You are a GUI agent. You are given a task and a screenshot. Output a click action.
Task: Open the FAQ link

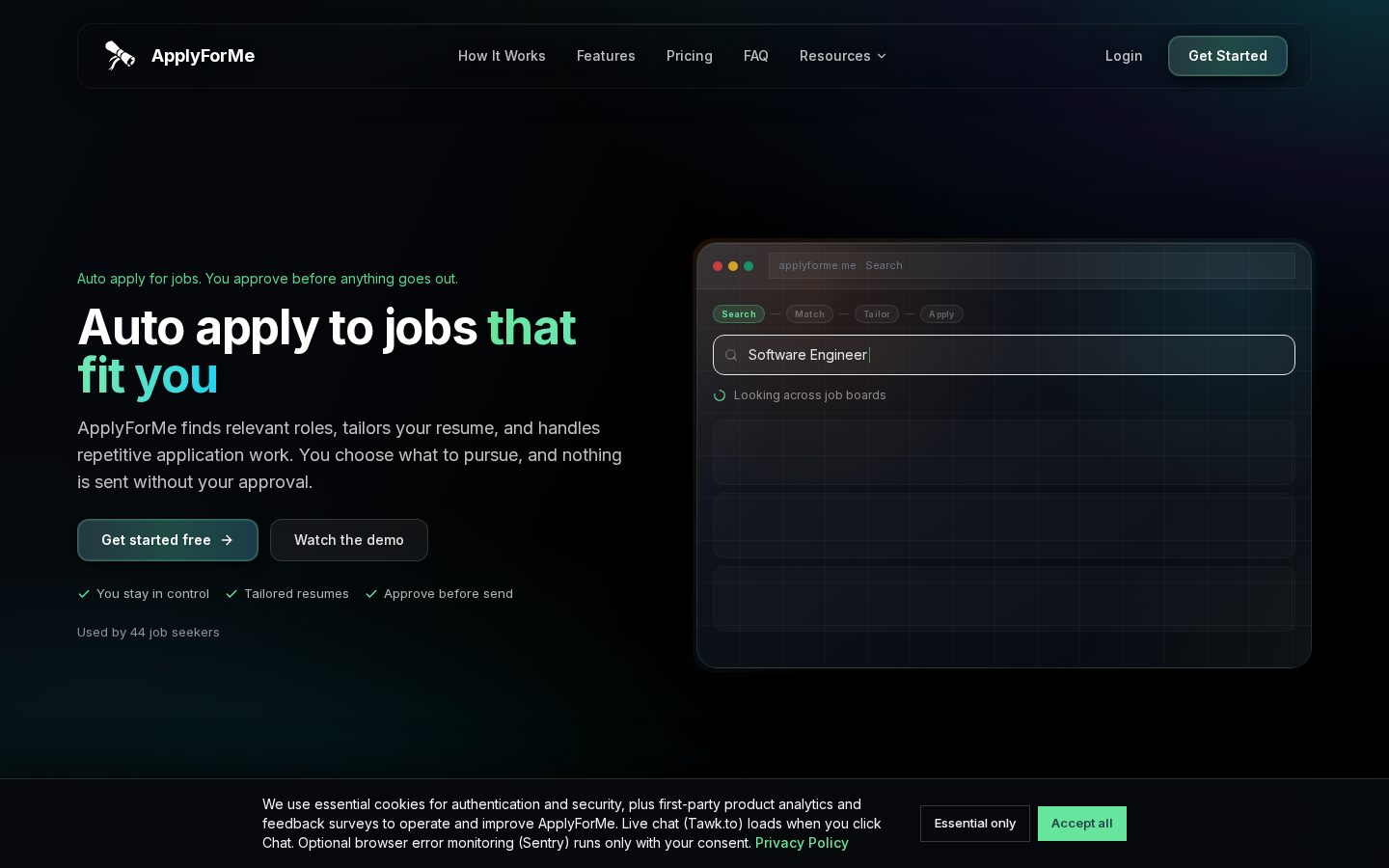tap(756, 56)
